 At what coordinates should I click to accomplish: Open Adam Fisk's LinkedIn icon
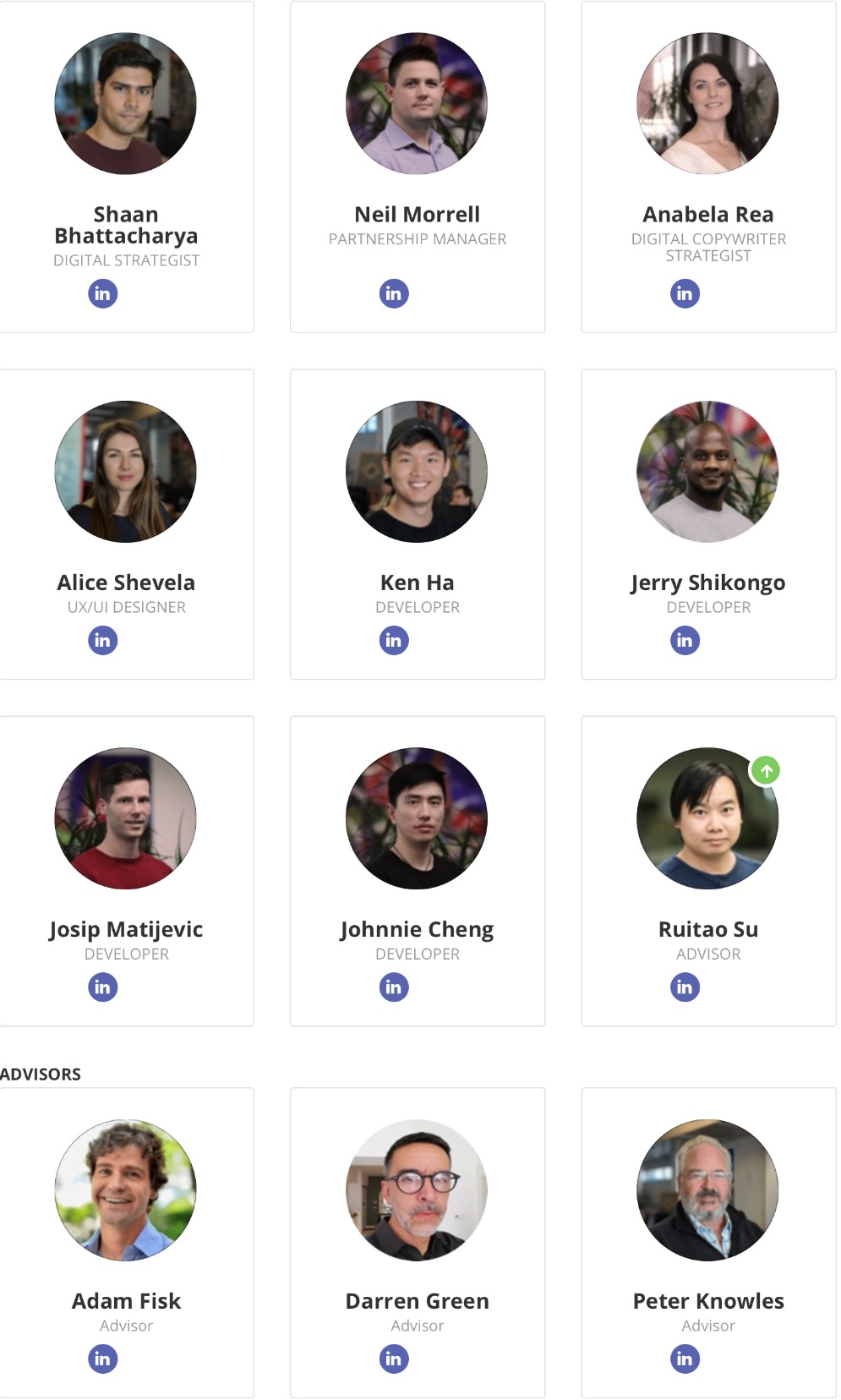tap(103, 1359)
